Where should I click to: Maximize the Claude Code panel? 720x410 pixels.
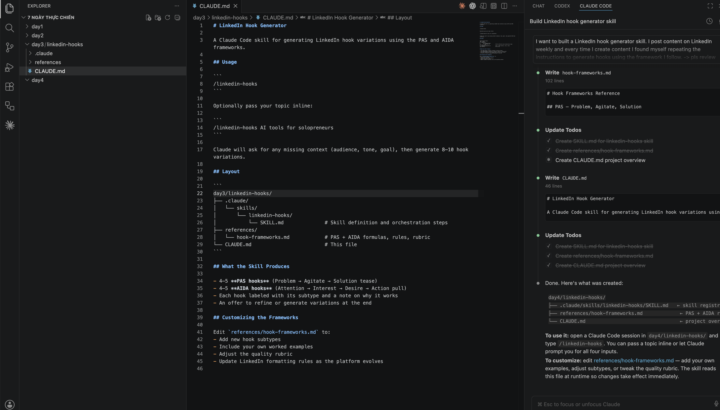click(x=710, y=6)
